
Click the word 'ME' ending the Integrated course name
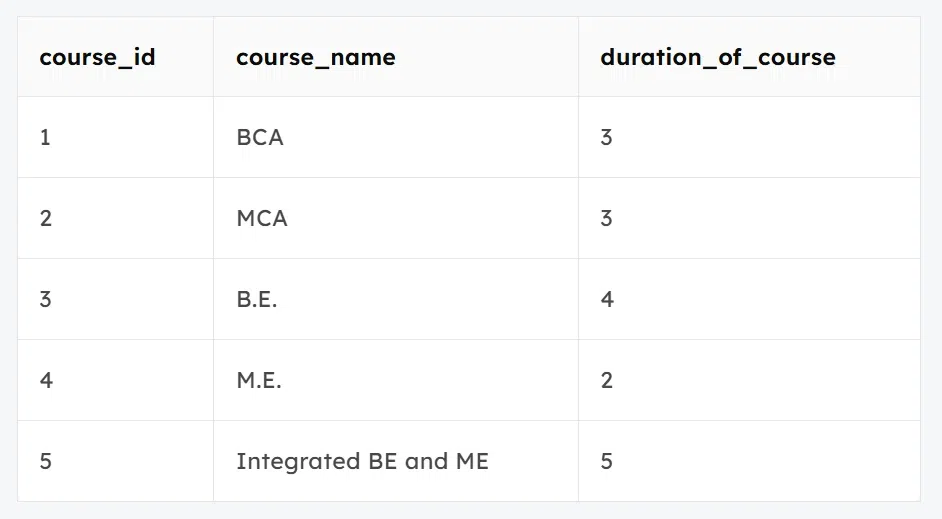coord(471,462)
